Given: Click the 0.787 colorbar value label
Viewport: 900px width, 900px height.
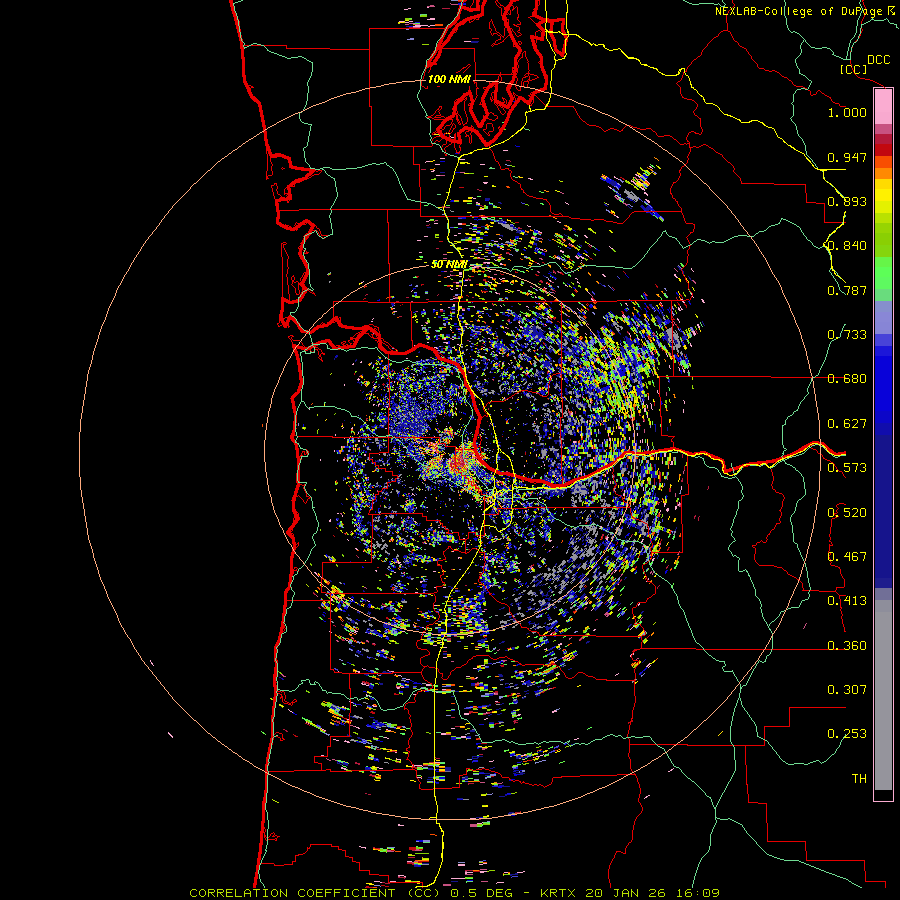Looking at the screenshot, I should (x=847, y=290).
